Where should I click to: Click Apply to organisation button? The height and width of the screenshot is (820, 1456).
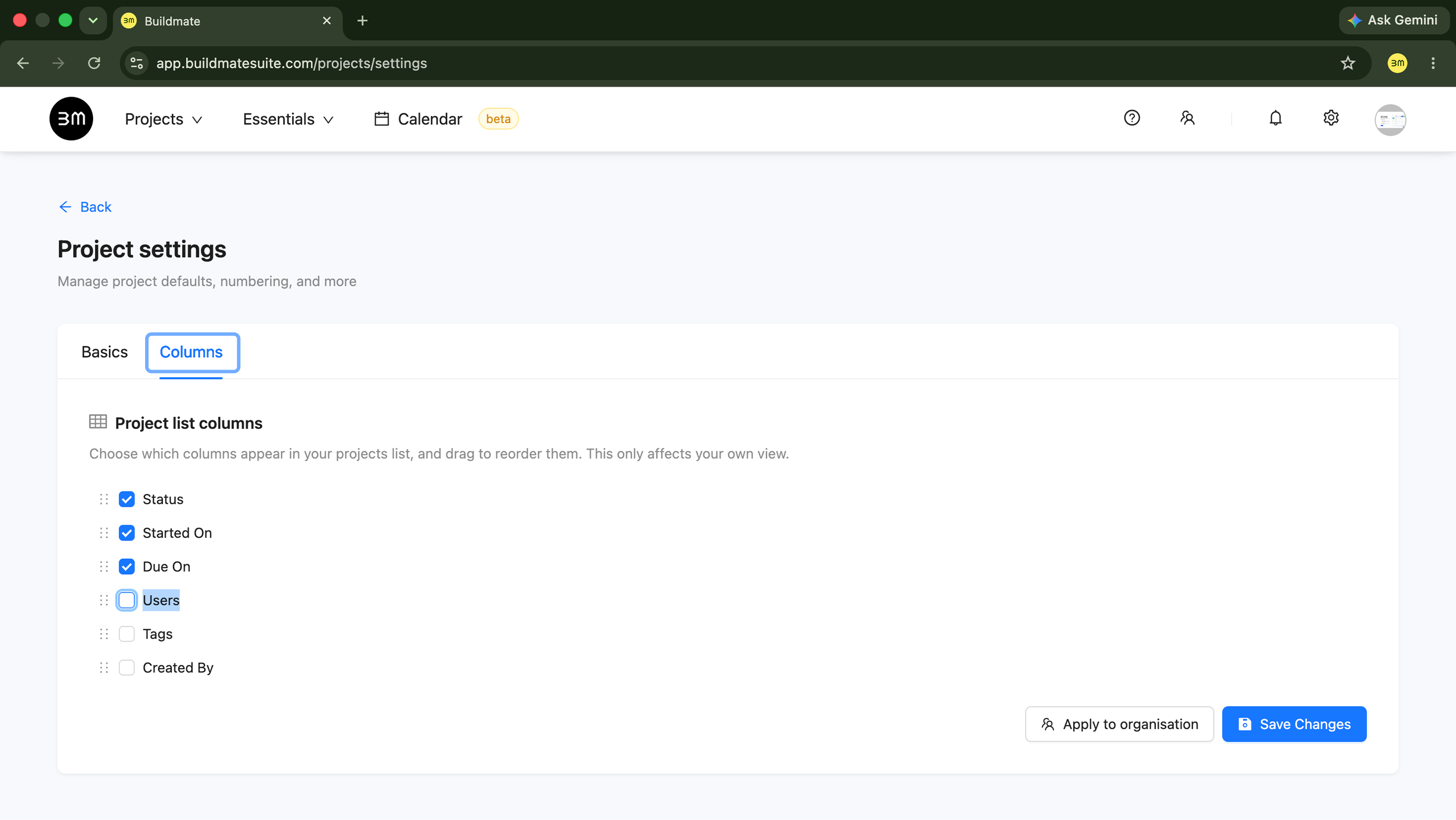(x=1119, y=724)
